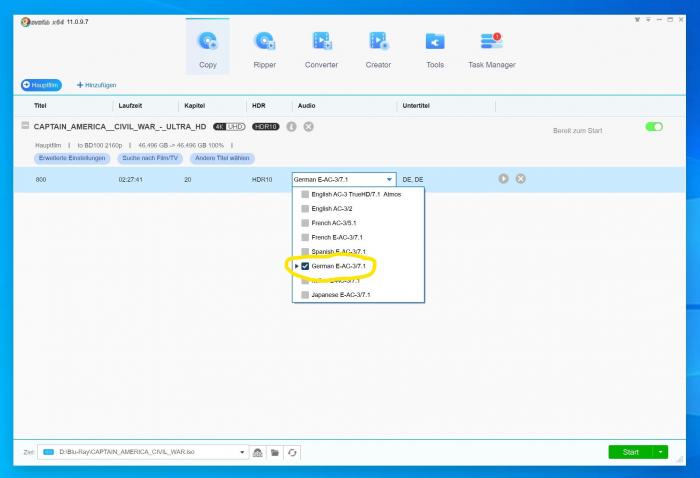Check English AC-3 TrueHD/7.1 Atmos audio

click(x=306, y=194)
